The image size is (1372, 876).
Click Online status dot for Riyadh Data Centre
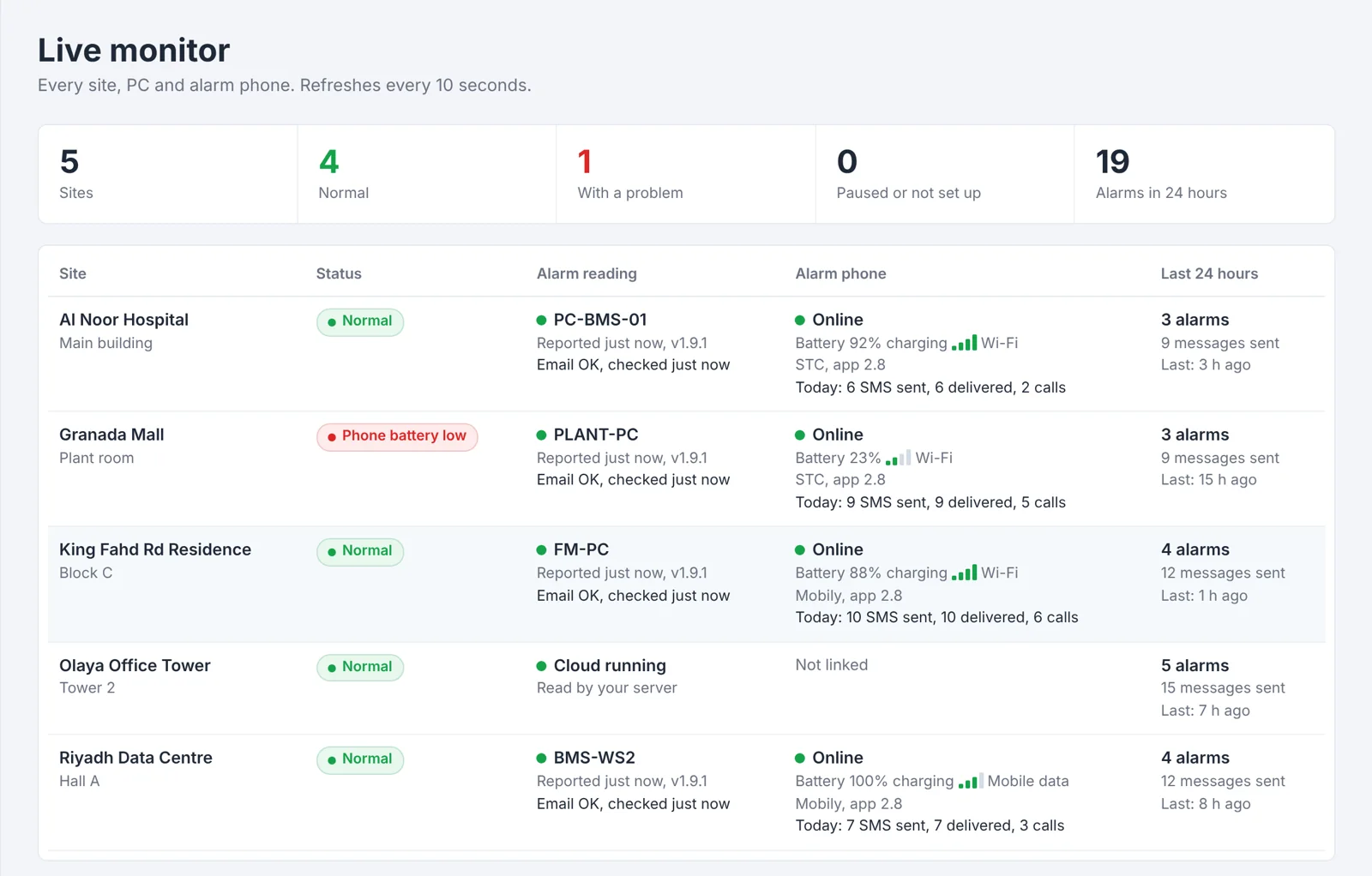[x=800, y=758]
